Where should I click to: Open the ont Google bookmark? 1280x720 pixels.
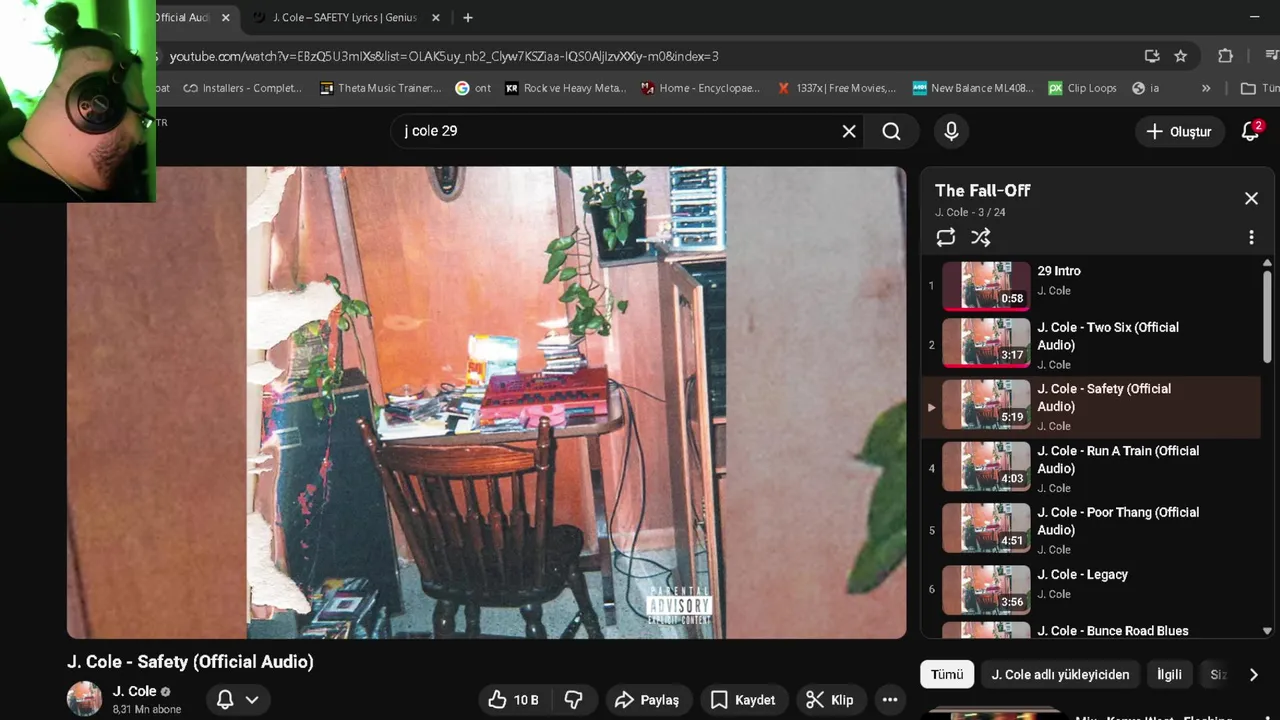(473, 88)
